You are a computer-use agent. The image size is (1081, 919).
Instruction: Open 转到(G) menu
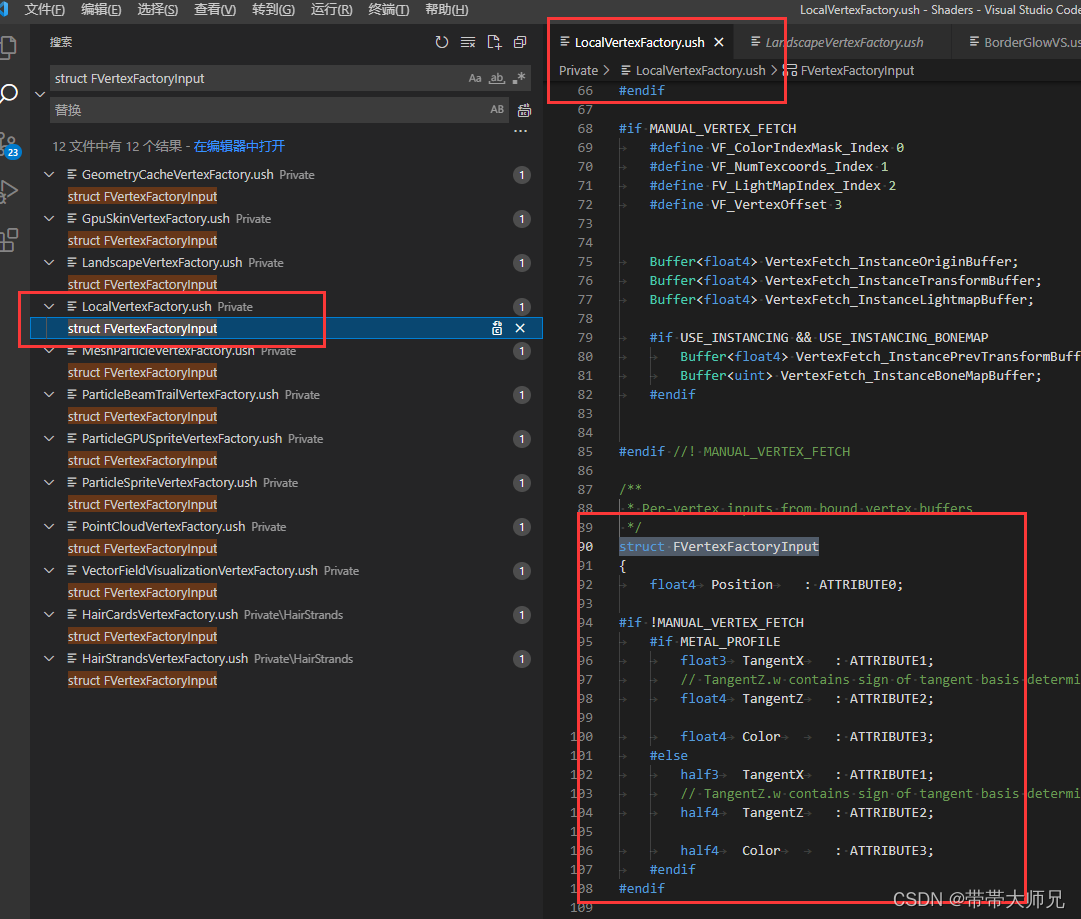tap(273, 10)
